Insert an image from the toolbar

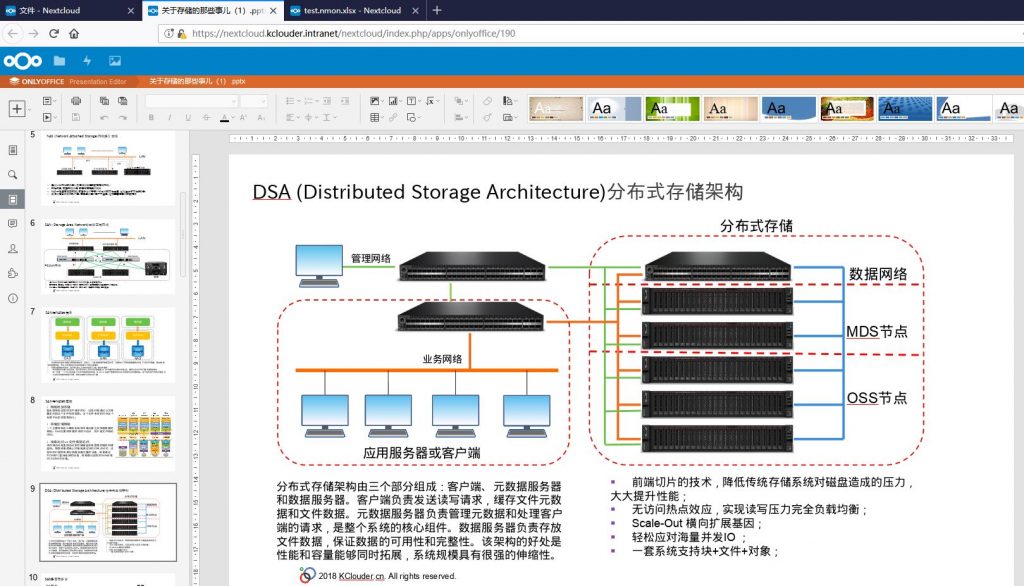click(376, 101)
